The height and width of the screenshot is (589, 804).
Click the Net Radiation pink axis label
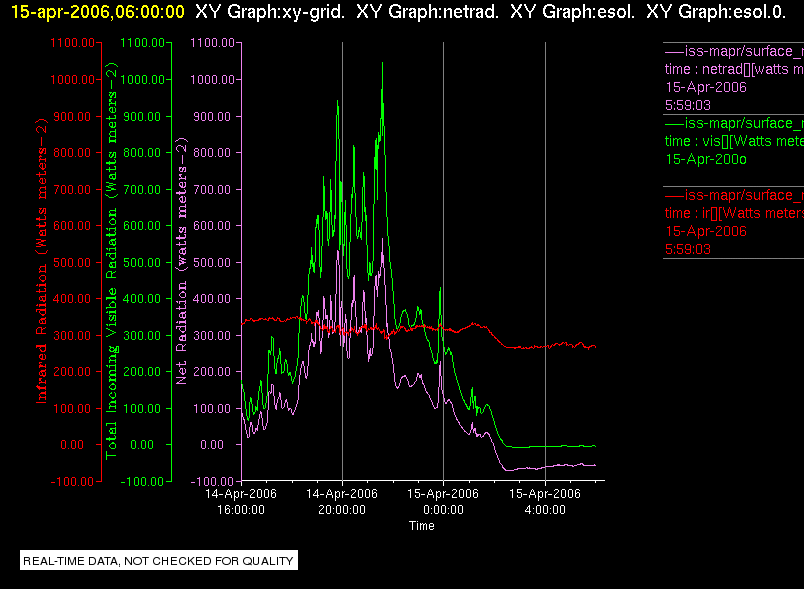182,260
